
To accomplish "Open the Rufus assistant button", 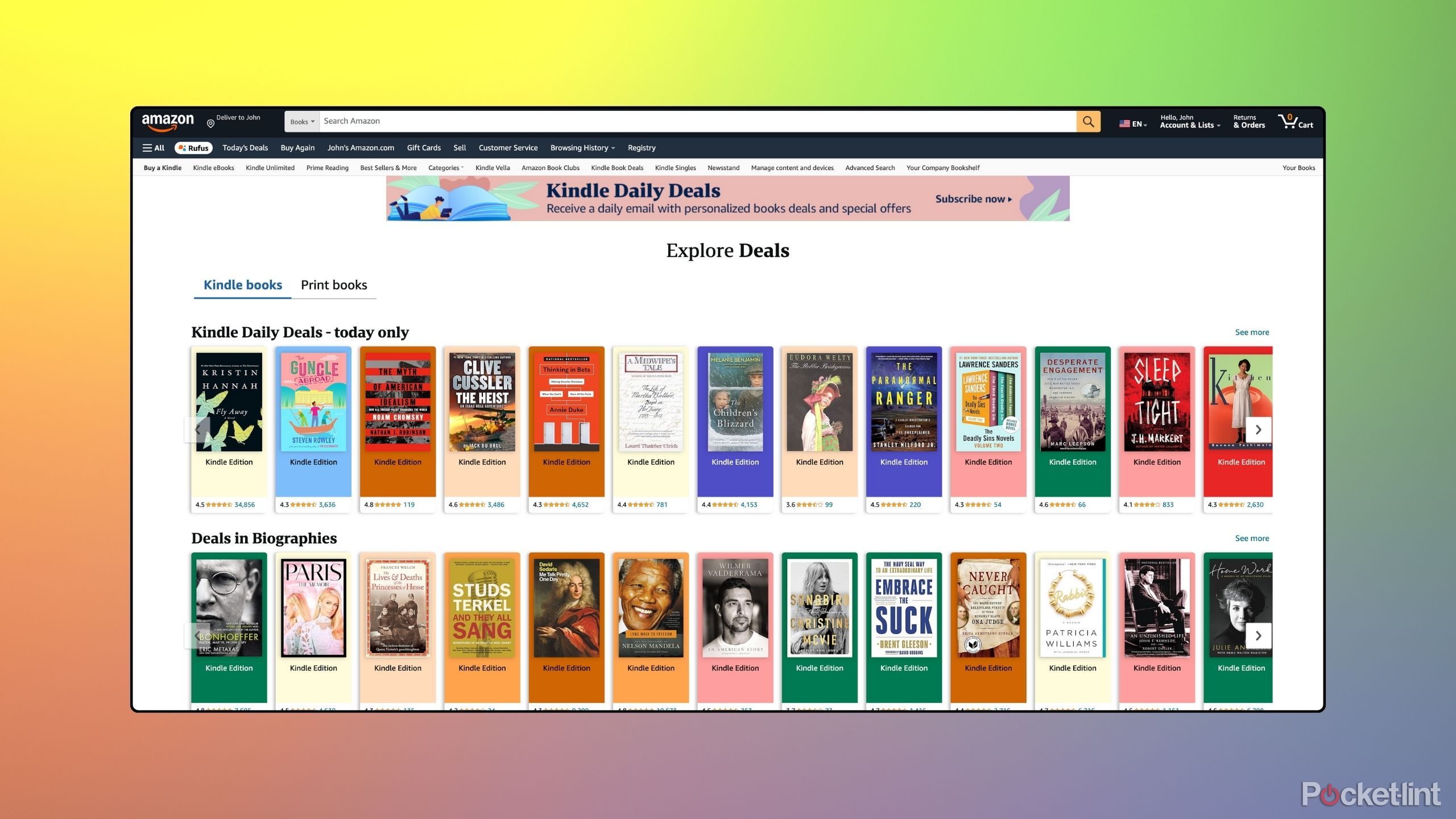I will coord(193,148).
